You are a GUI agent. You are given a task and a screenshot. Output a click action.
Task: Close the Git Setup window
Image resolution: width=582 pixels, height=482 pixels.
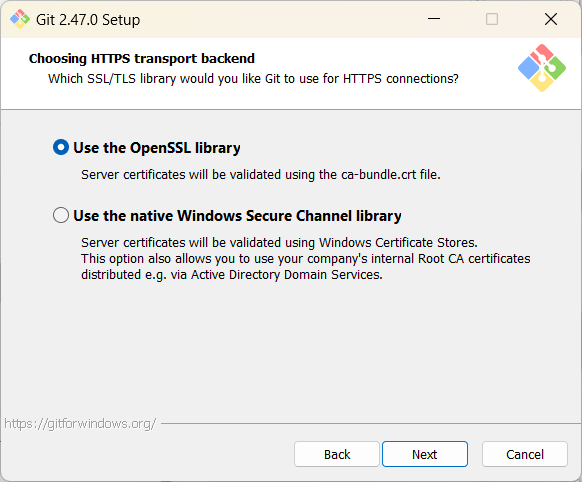[551, 19]
